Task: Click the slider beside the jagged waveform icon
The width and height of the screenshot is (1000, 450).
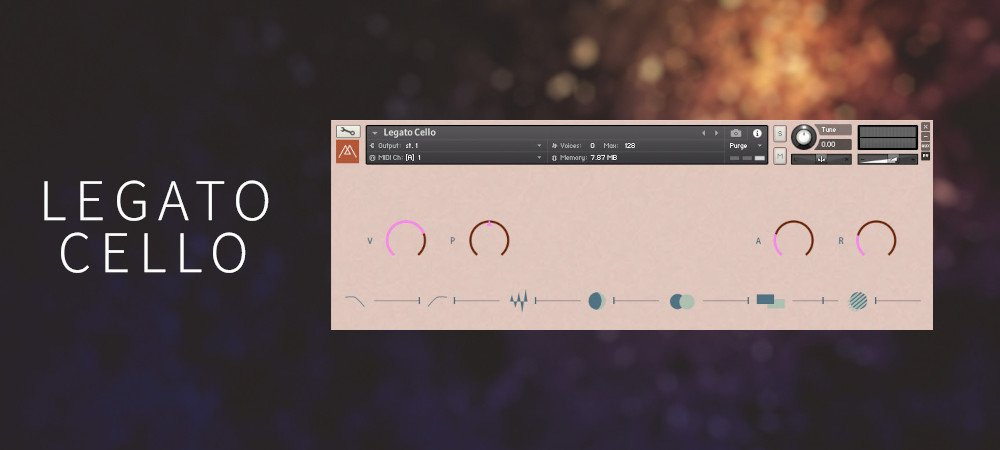Action: 557,300
